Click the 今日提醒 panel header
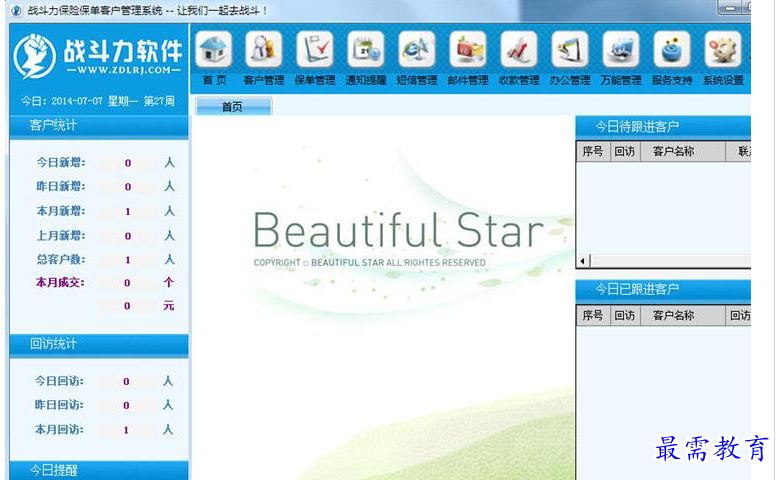This screenshot has width=777, height=480. tap(99, 470)
